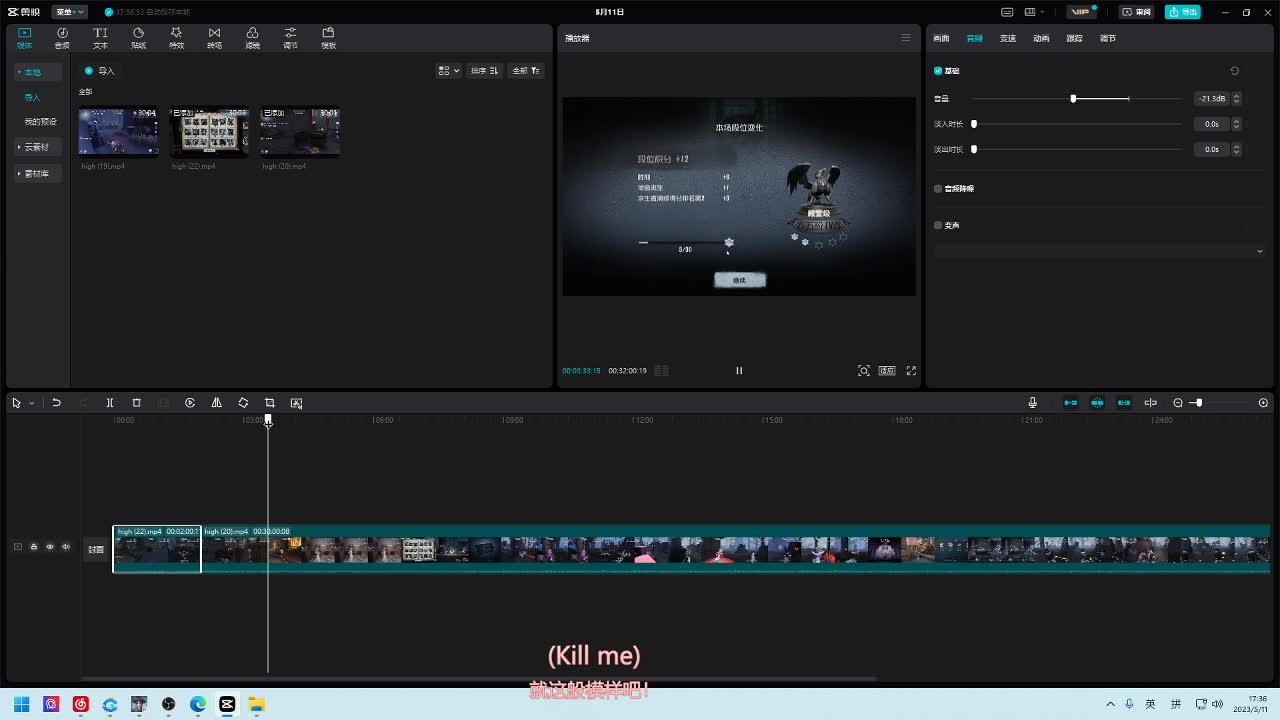Click the VIP membership button
This screenshot has width=1280, height=720.
click(1081, 12)
